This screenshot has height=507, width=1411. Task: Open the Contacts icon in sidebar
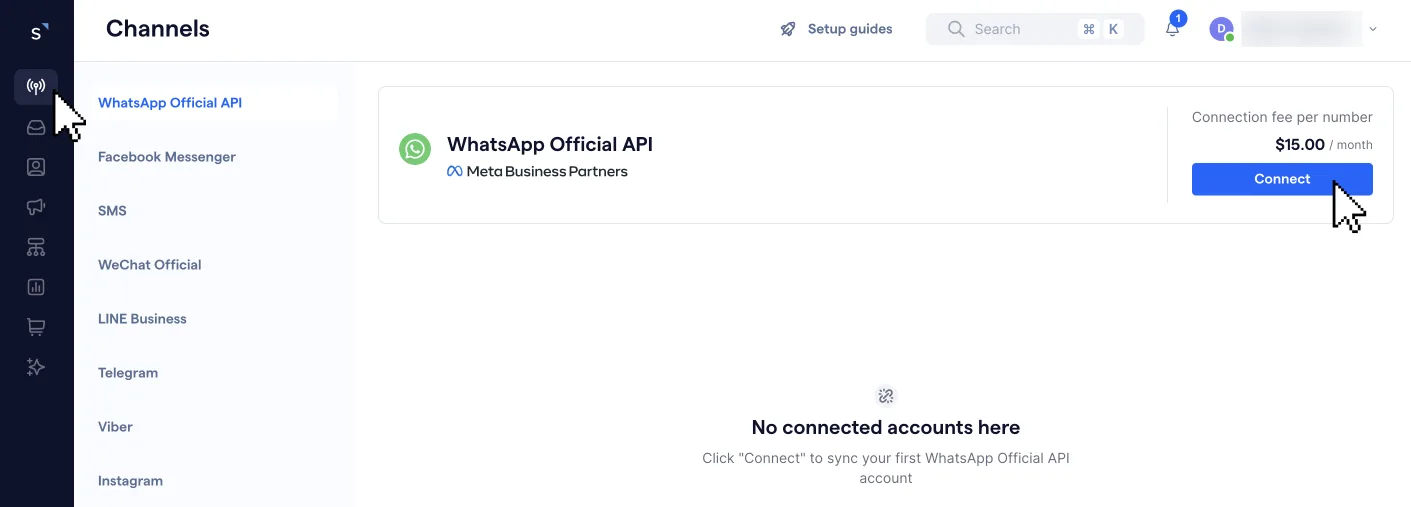(x=36, y=167)
